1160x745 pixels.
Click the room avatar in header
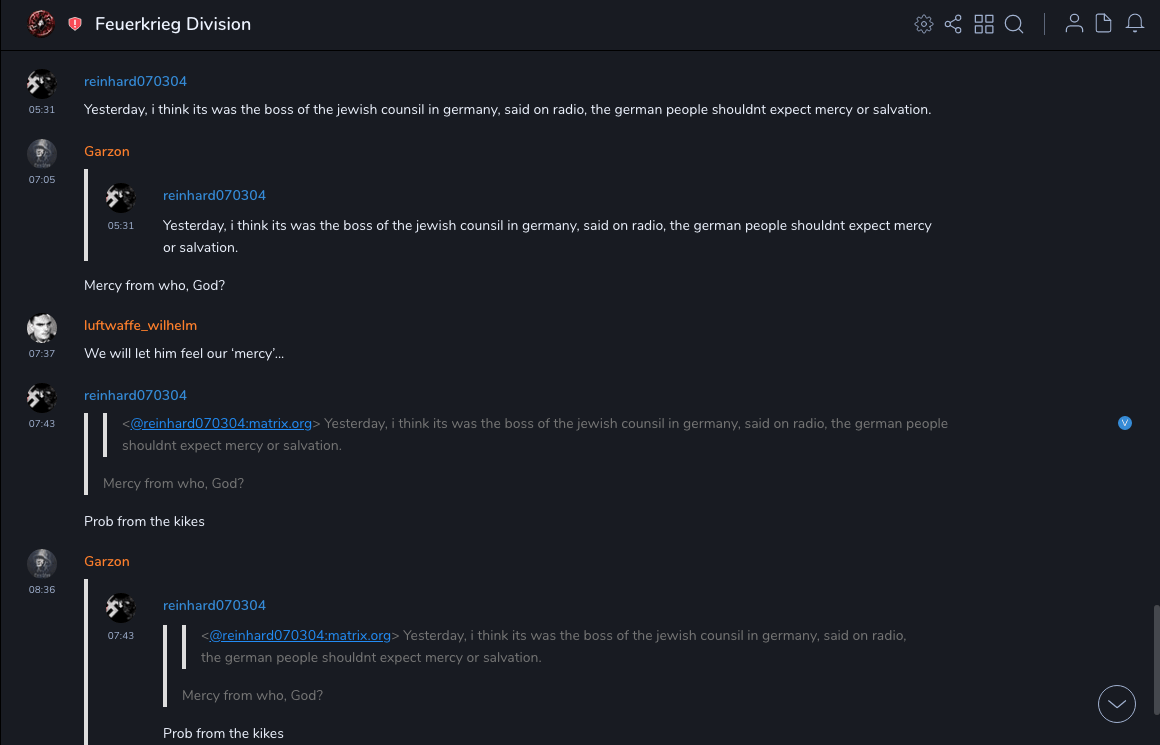[x=41, y=24]
